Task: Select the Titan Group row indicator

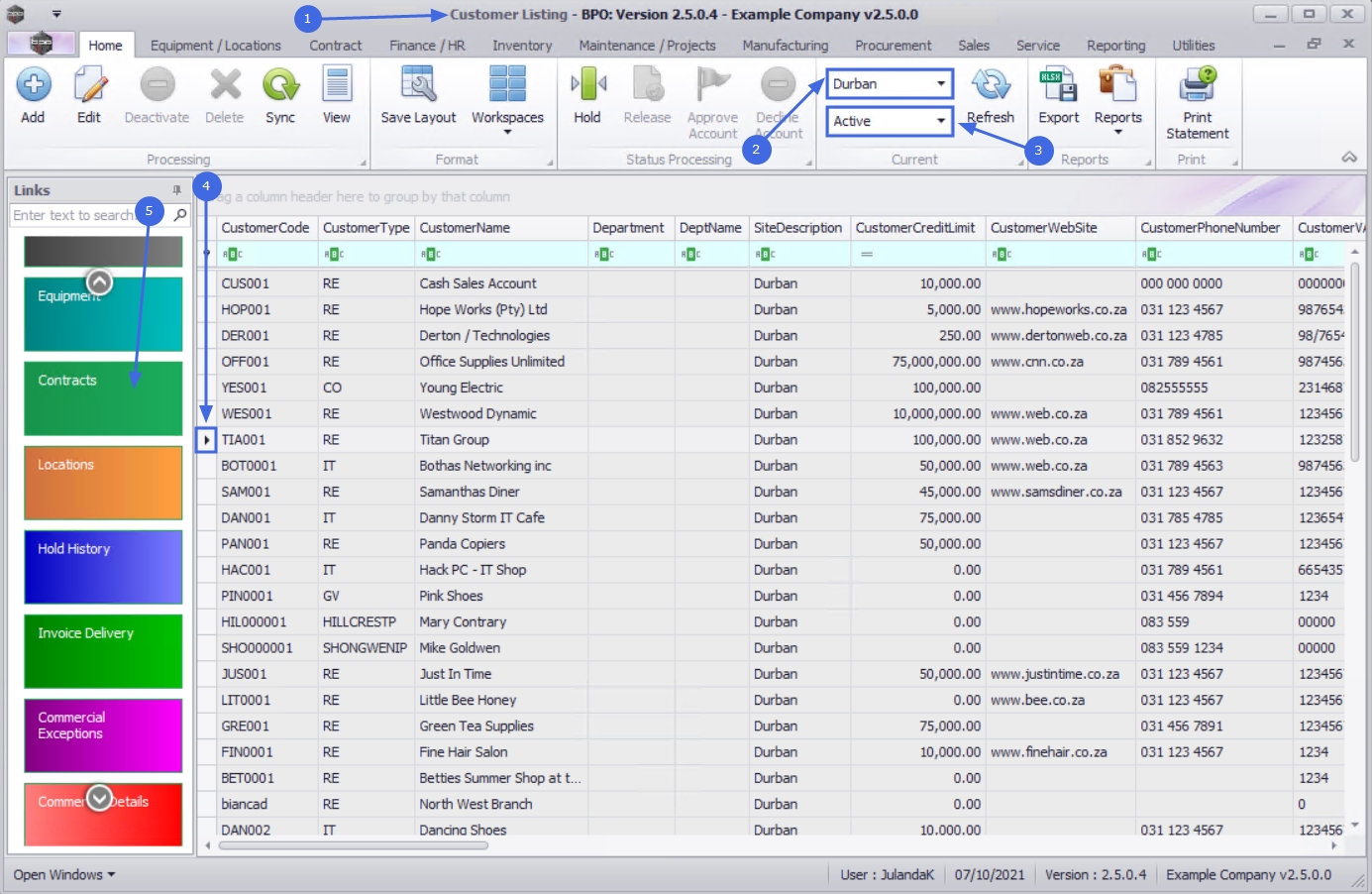Action: 206,440
